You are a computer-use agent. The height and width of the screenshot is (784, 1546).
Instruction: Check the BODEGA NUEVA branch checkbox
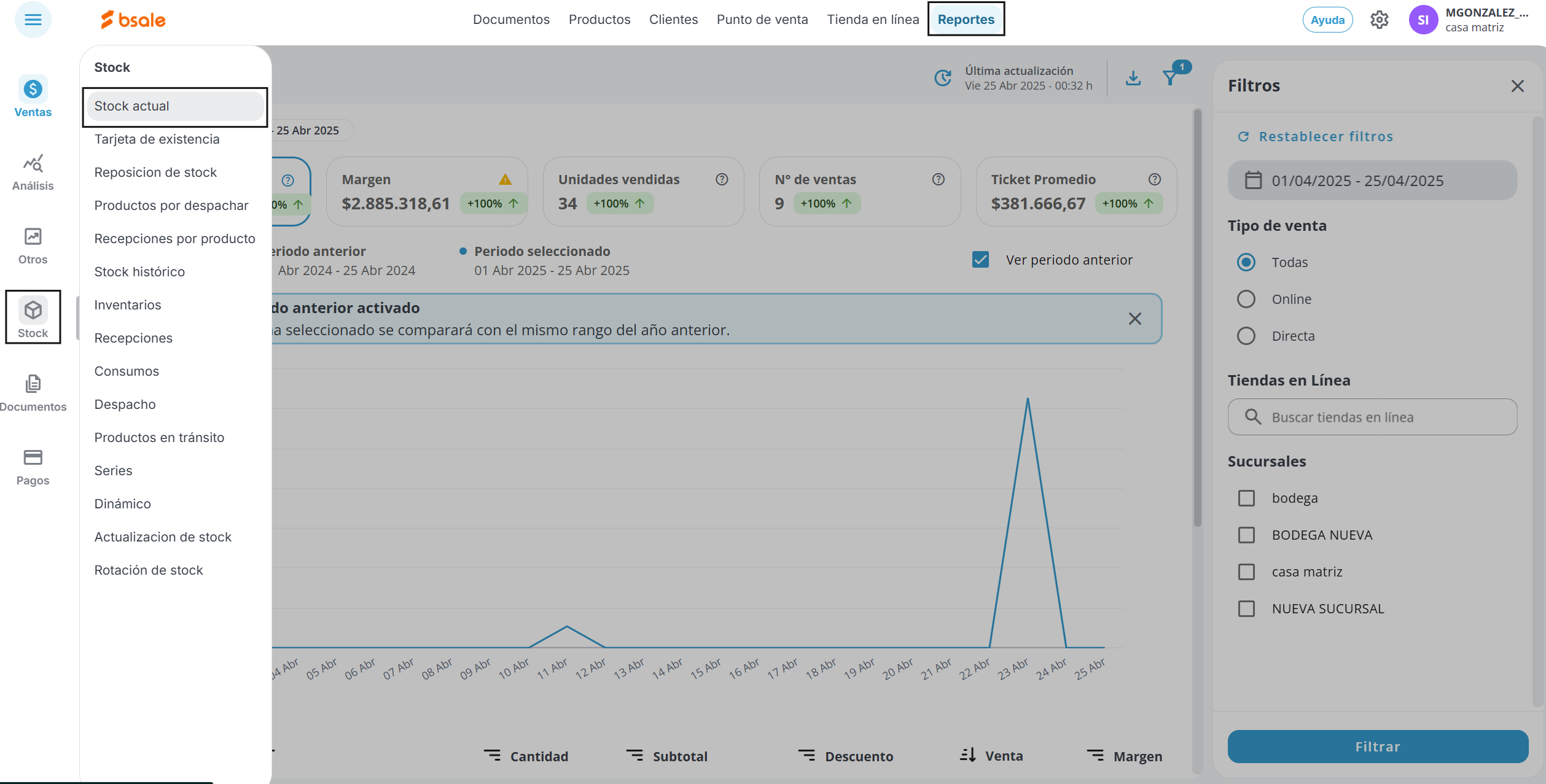point(1246,535)
